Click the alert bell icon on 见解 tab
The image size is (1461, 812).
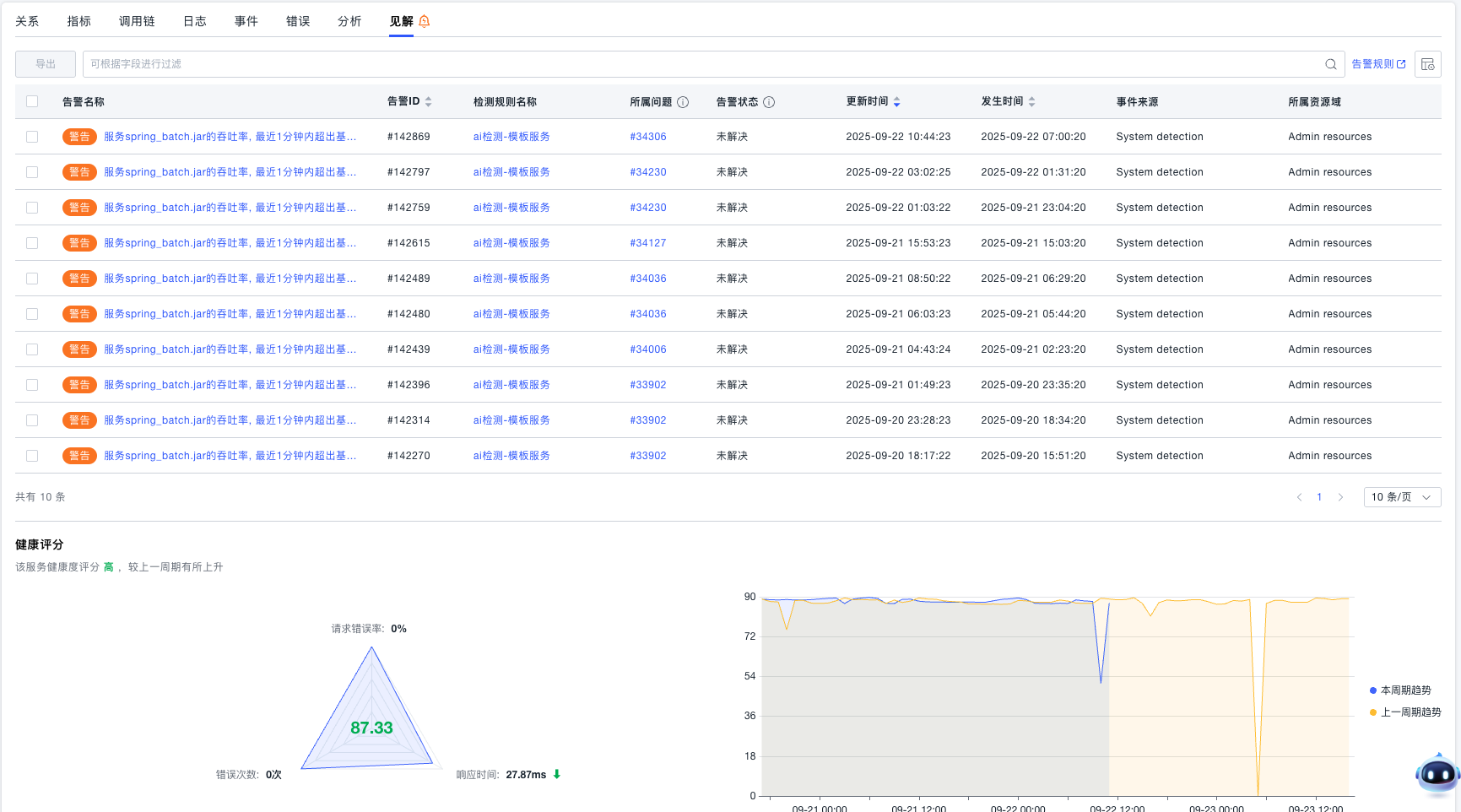(x=425, y=21)
